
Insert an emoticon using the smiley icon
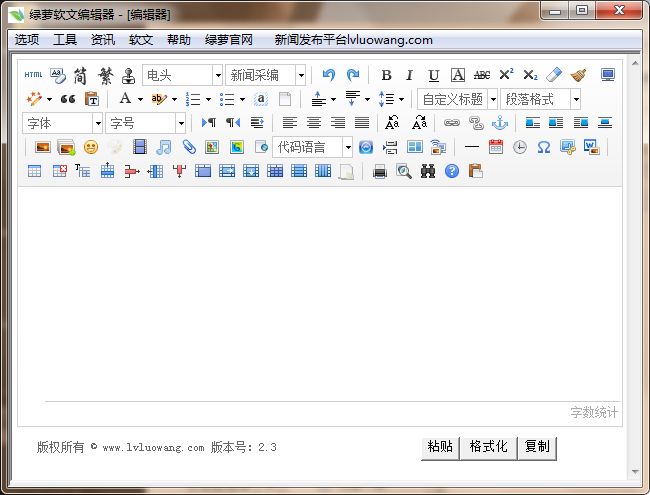[x=91, y=147]
